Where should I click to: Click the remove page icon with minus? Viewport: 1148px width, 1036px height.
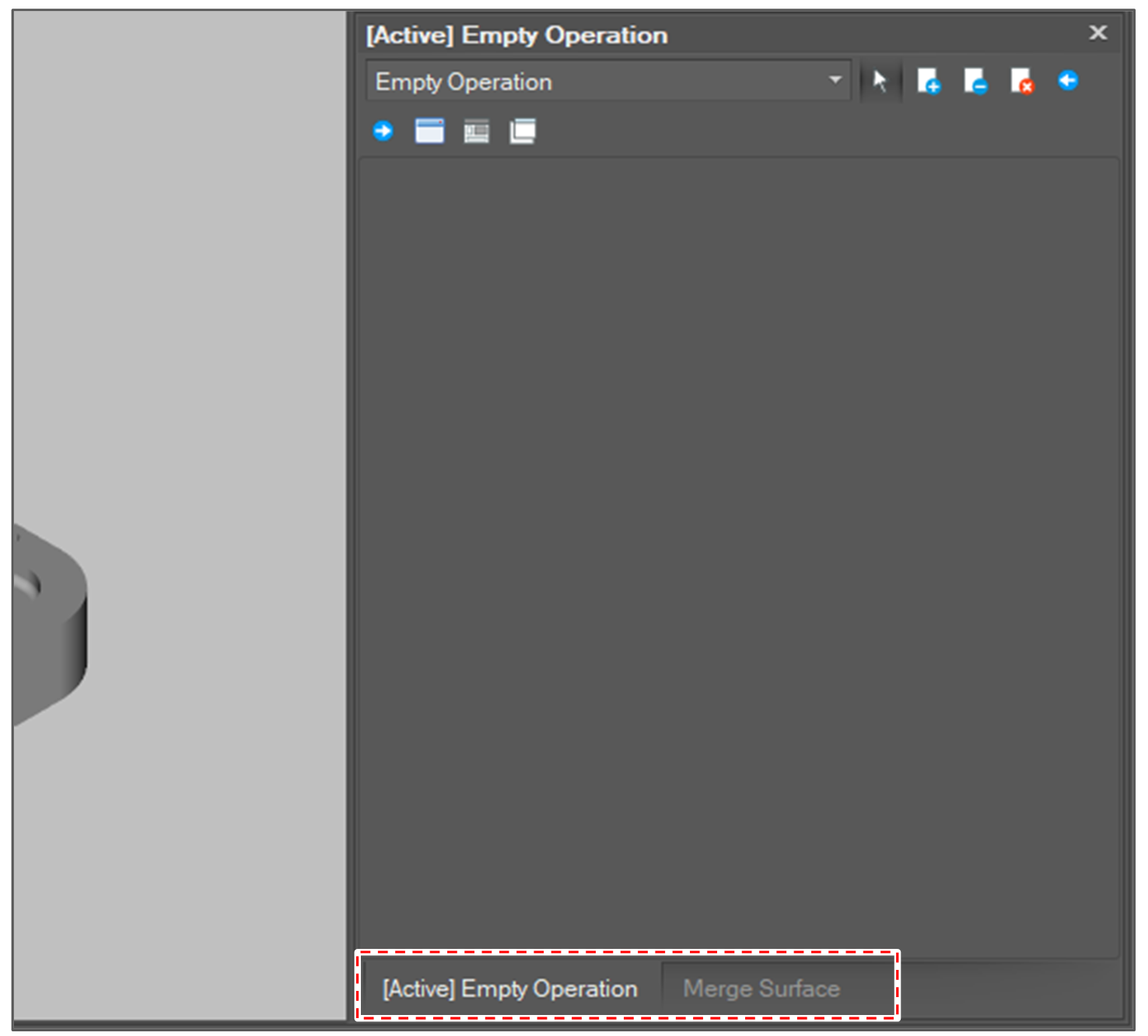[975, 81]
